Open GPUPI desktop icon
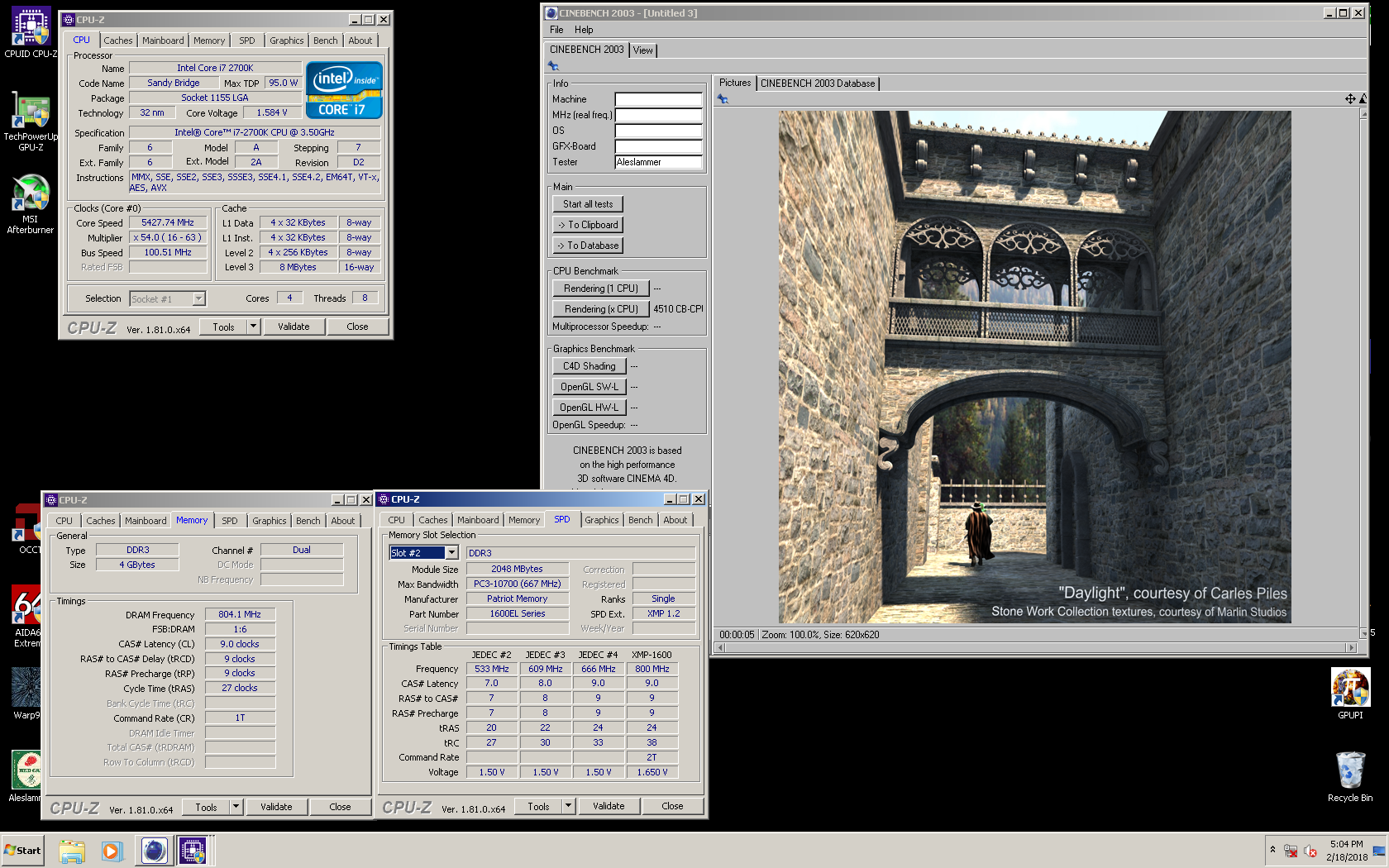The width and height of the screenshot is (1389, 868). (1350, 694)
